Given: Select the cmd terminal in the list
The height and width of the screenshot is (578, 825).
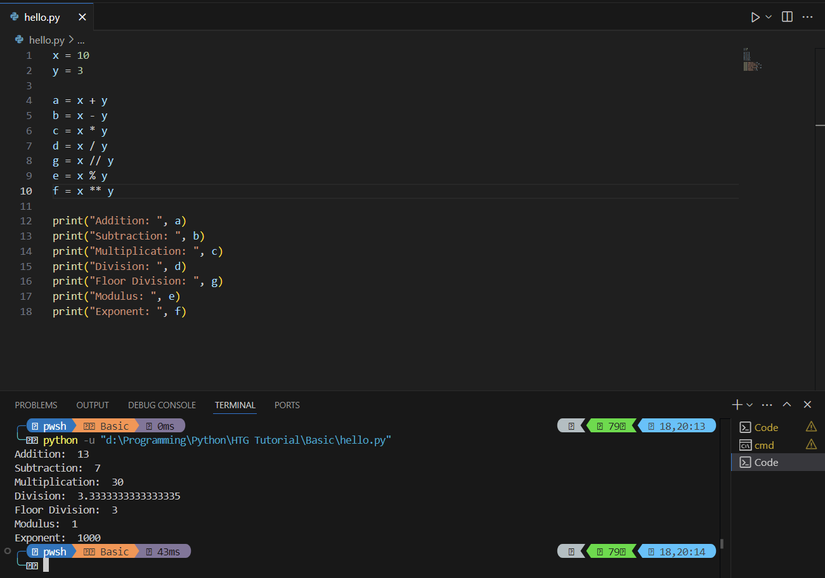Looking at the screenshot, I should click(x=762, y=445).
